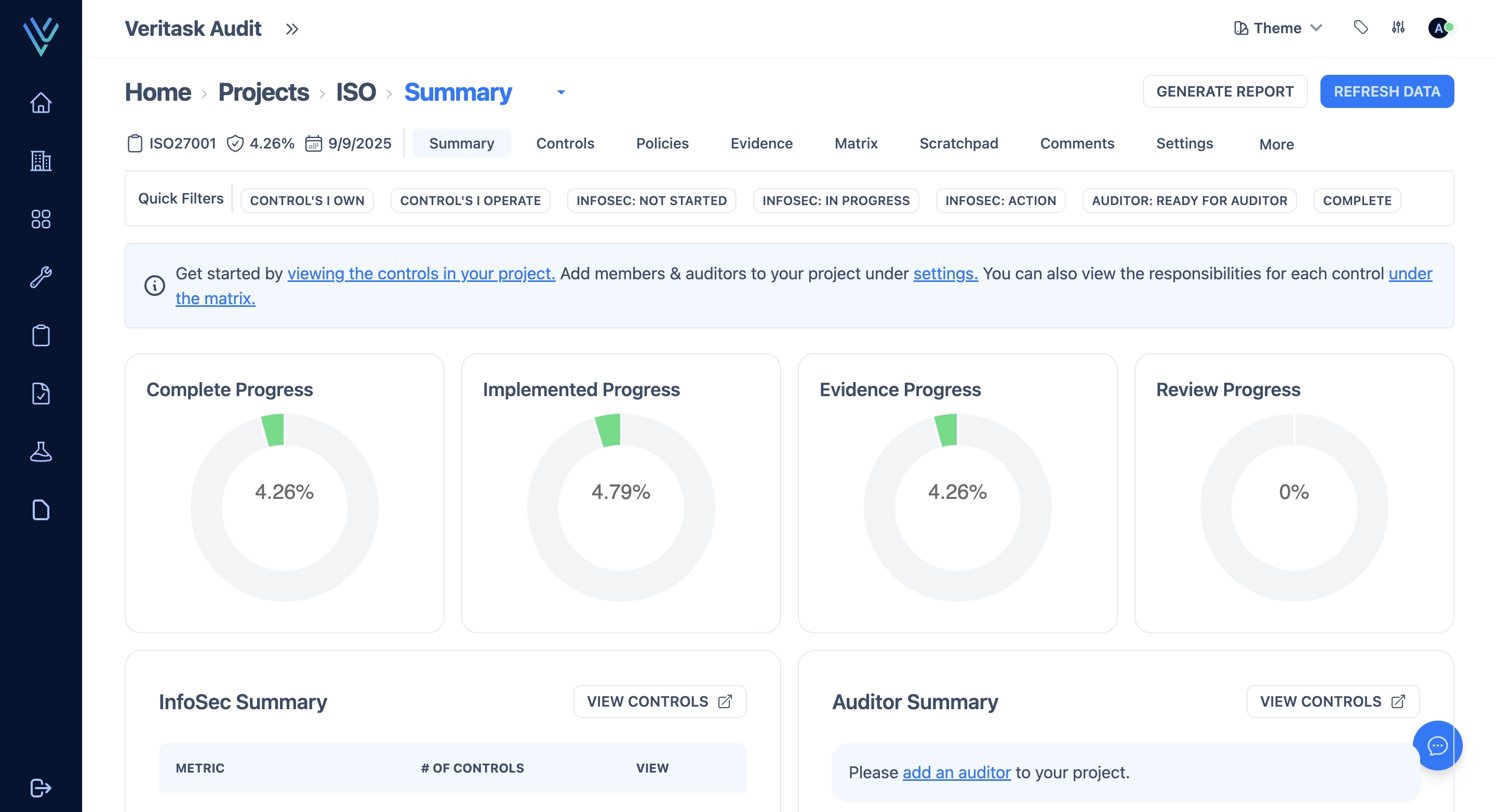Toggle the InfoSec: In Progress filter
Viewport: 1496px width, 812px height.
(x=836, y=200)
